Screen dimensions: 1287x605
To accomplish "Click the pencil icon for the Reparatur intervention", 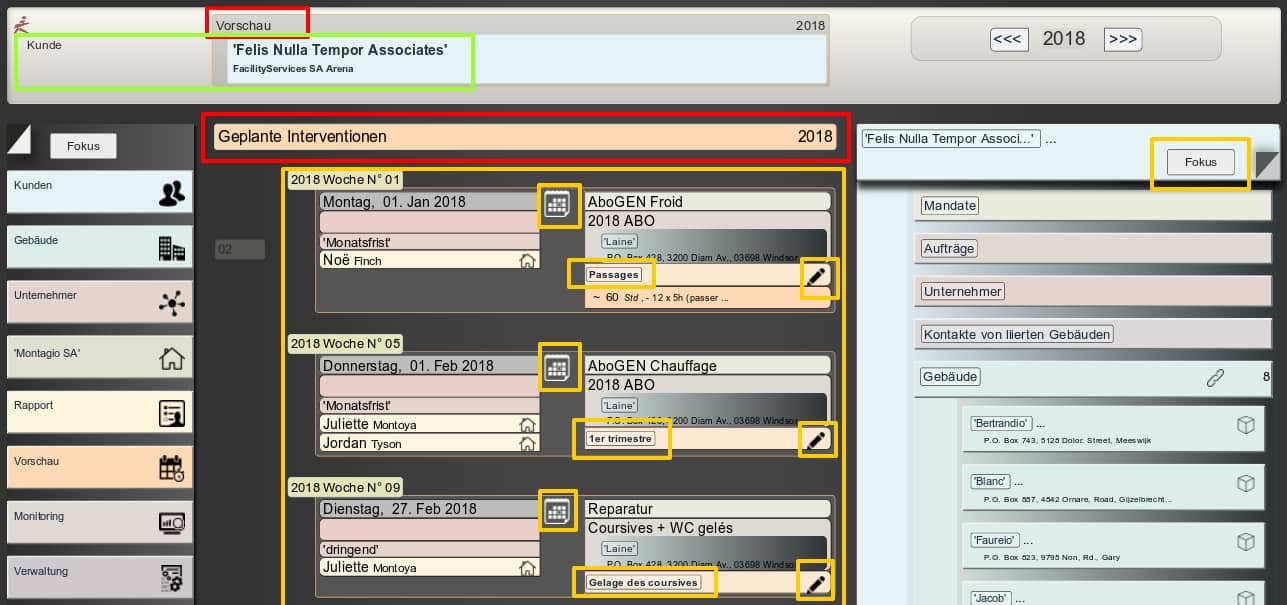I will [817, 583].
